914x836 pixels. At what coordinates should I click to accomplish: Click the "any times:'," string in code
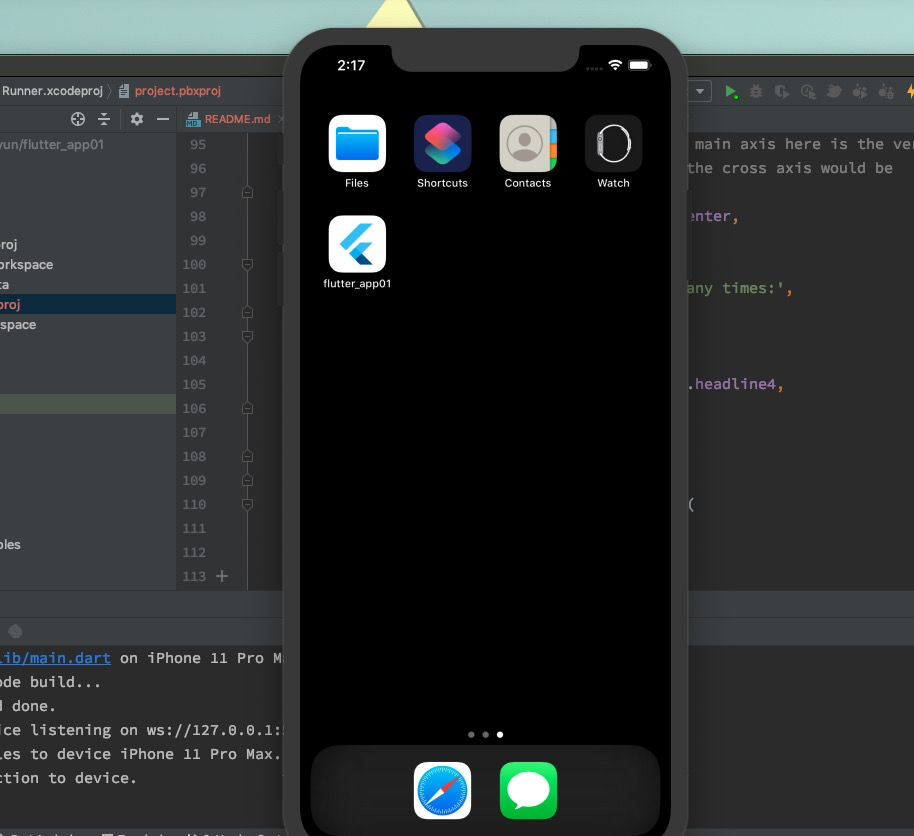pos(740,289)
